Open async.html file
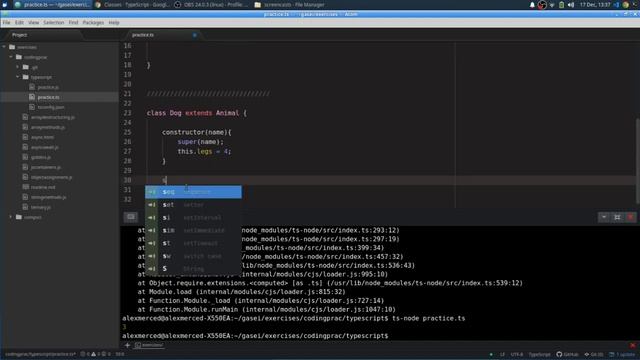The width and height of the screenshot is (640, 360). pyautogui.click(x=42, y=137)
